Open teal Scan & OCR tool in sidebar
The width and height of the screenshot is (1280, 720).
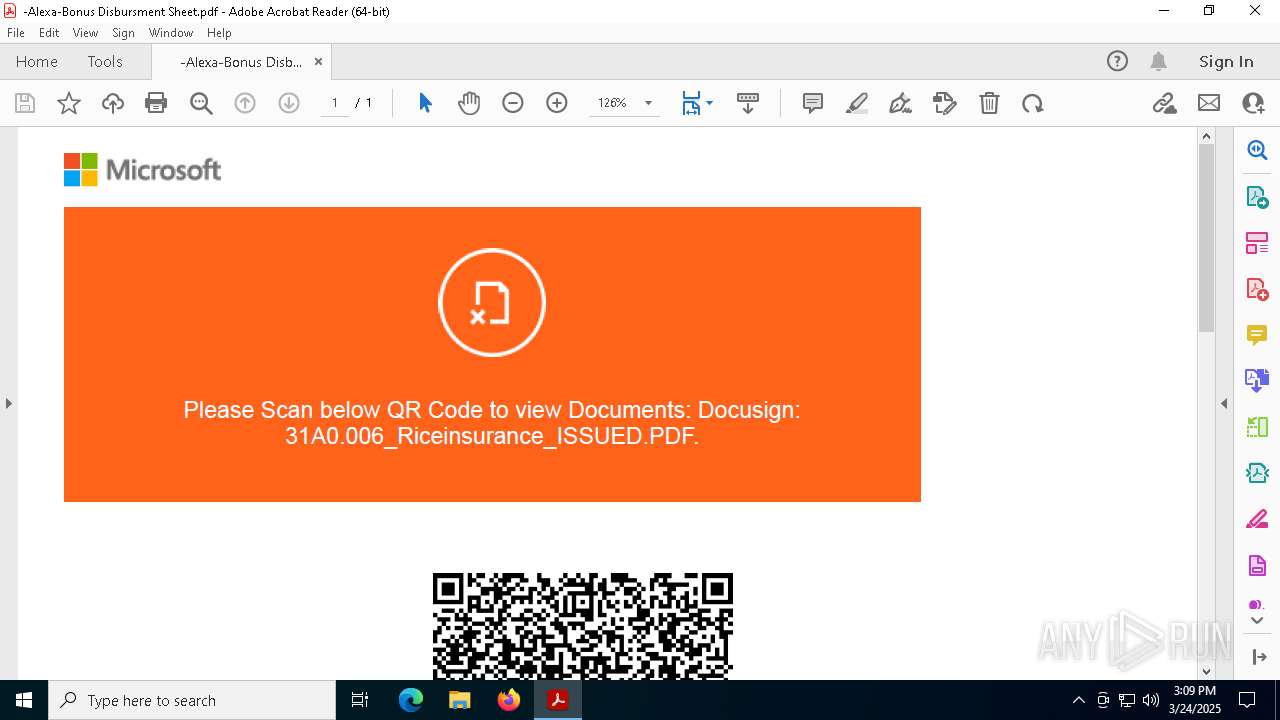coord(1257,473)
